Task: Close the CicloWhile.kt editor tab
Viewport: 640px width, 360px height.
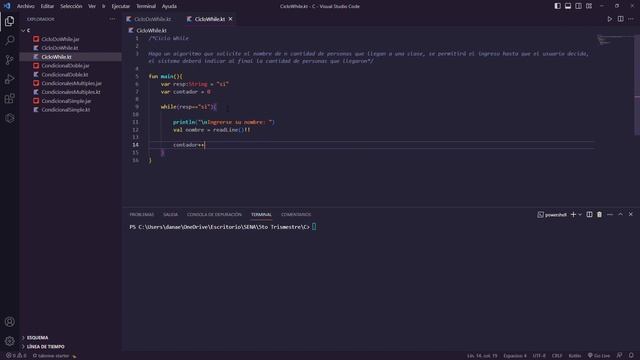Action: (x=231, y=19)
